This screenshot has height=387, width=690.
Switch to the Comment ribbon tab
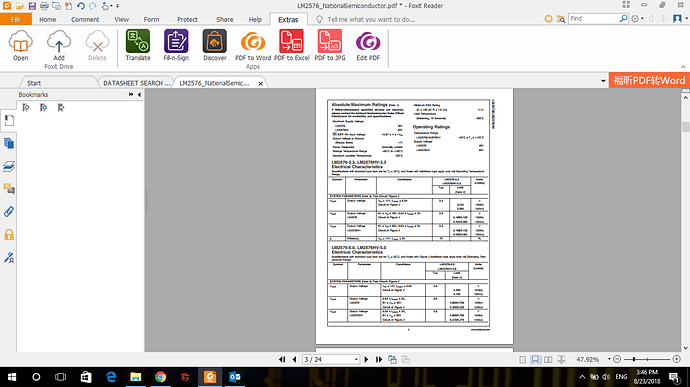pos(85,19)
